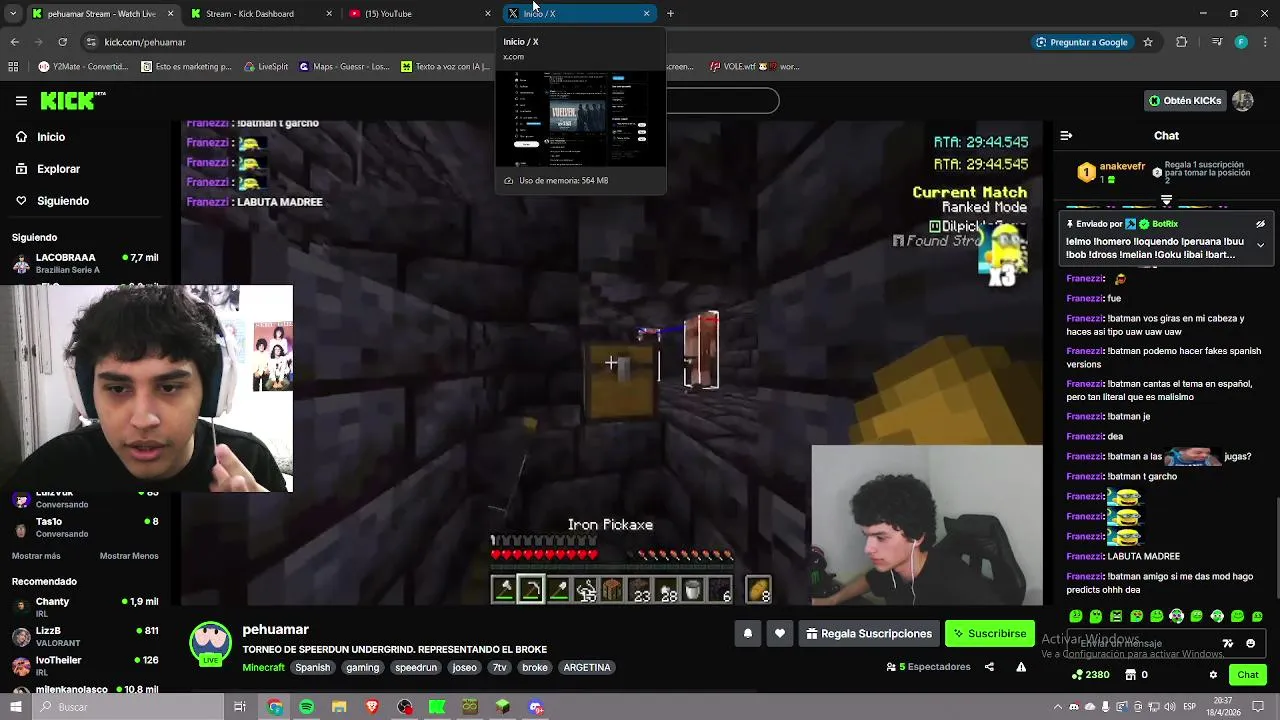Expand the gift subscription leaderboard arrow

tap(1166, 201)
